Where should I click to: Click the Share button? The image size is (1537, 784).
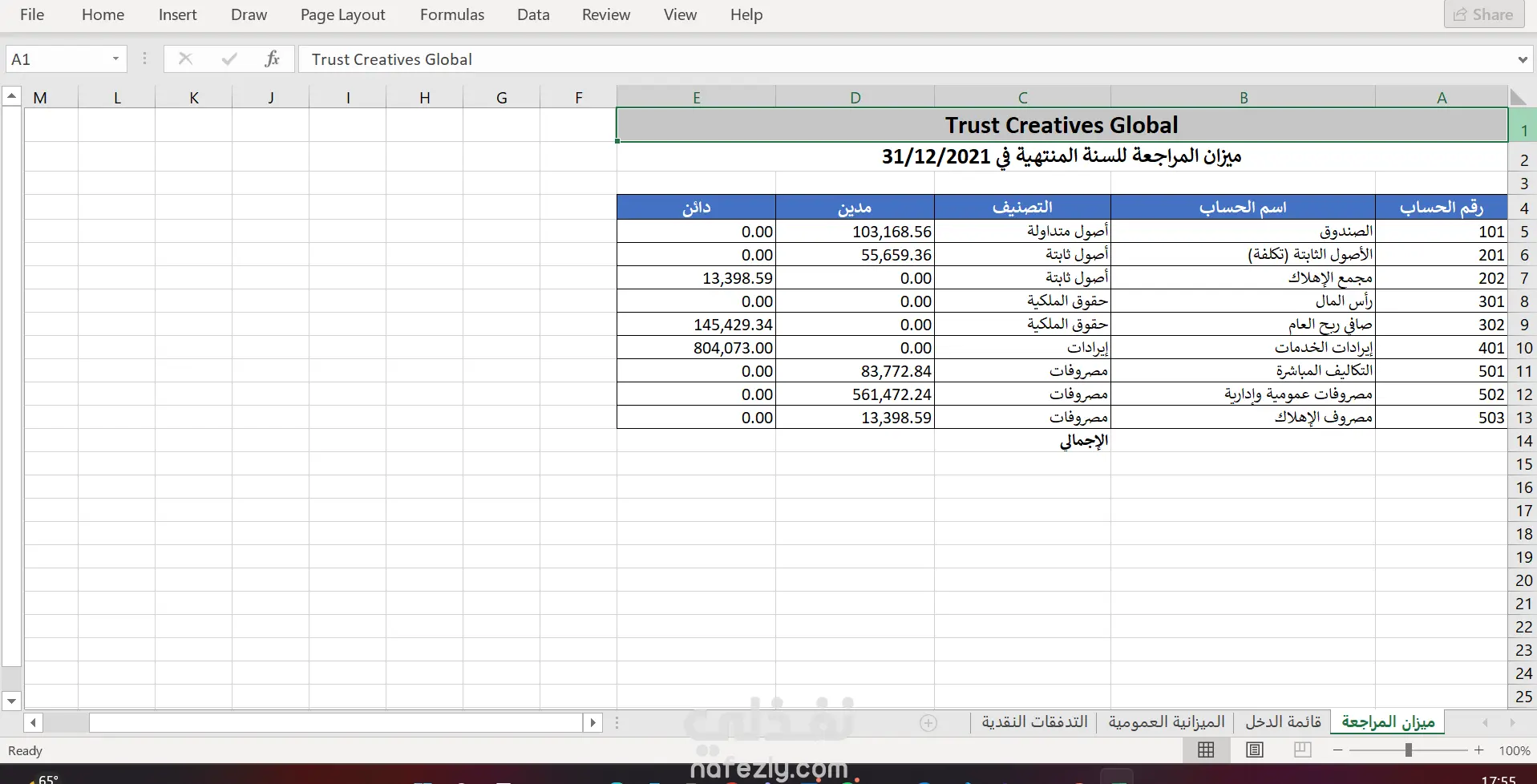click(x=1483, y=14)
